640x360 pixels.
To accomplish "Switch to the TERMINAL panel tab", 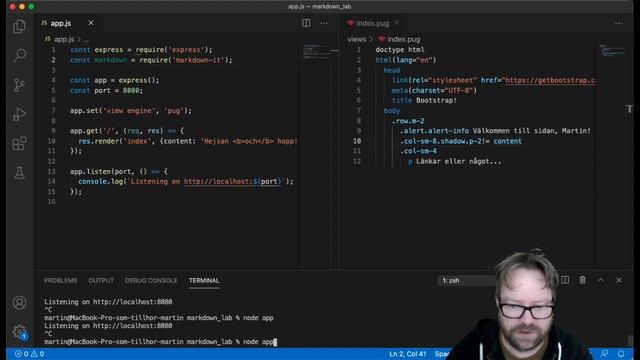I will pyautogui.click(x=204, y=281).
